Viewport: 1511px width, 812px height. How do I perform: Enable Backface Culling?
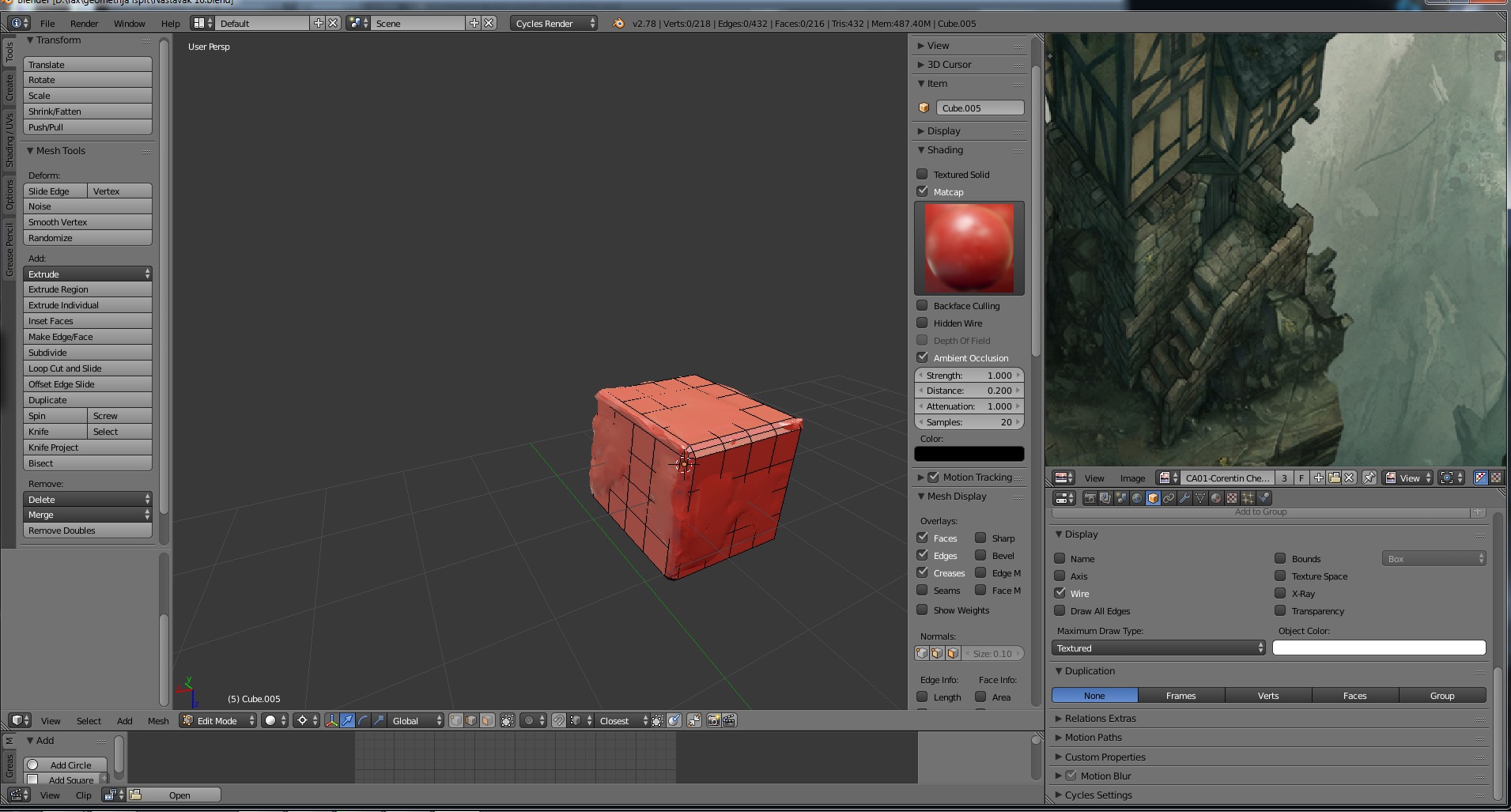pyautogui.click(x=922, y=305)
